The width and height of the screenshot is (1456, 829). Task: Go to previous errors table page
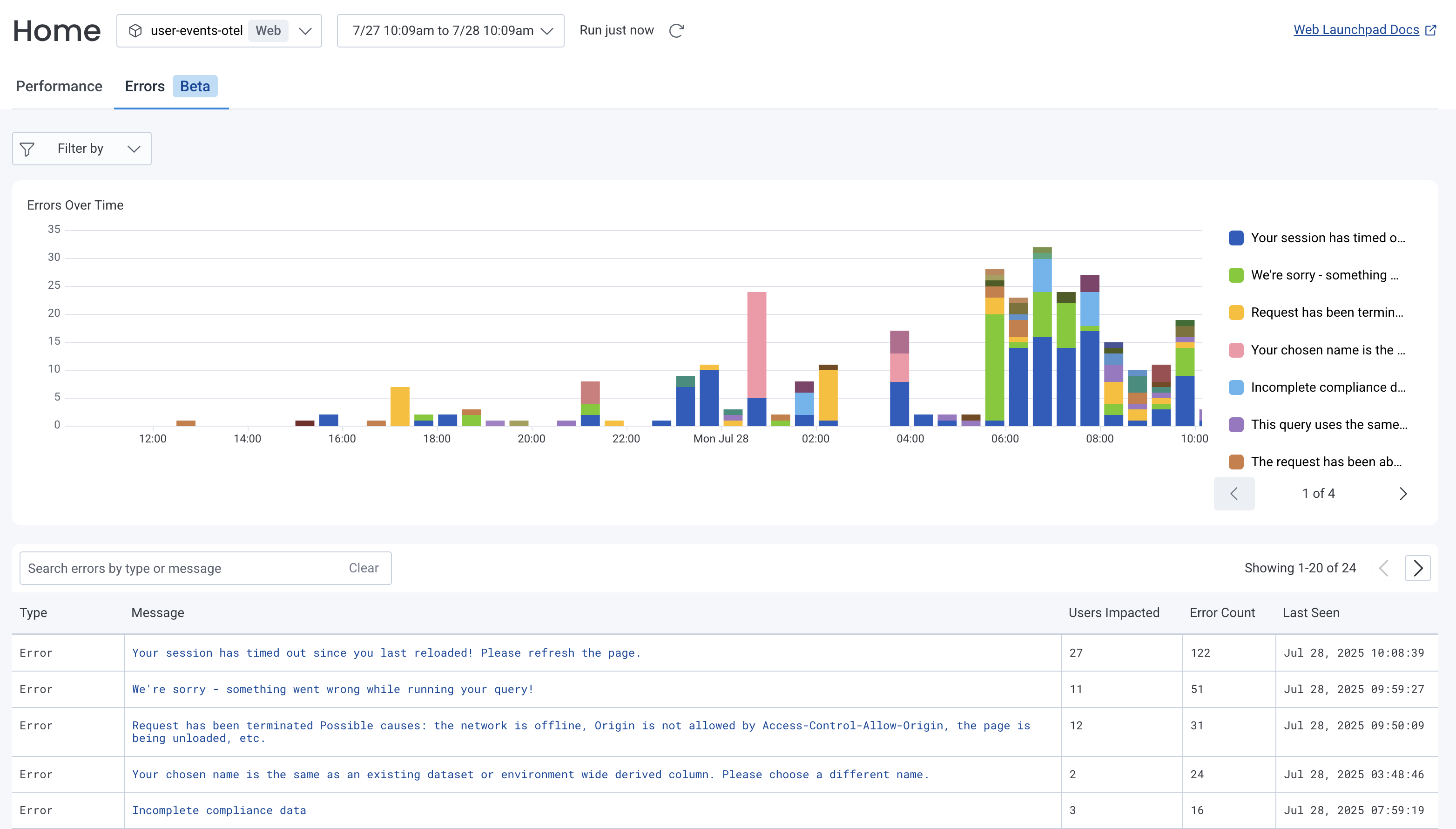[1384, 568]
